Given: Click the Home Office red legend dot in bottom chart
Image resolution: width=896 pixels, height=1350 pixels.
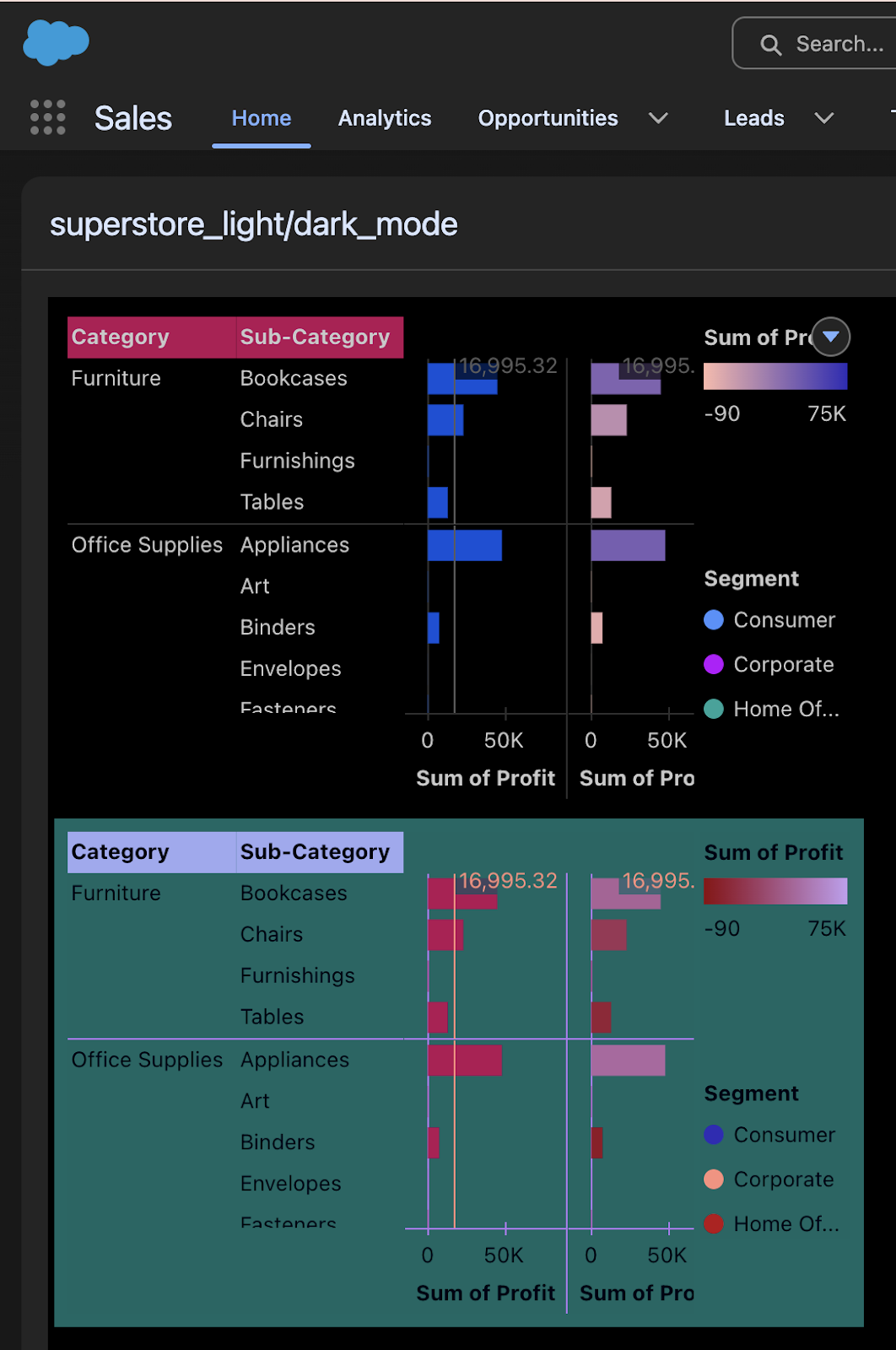Looking at the screenshot, I should (x=714, y=1224).
